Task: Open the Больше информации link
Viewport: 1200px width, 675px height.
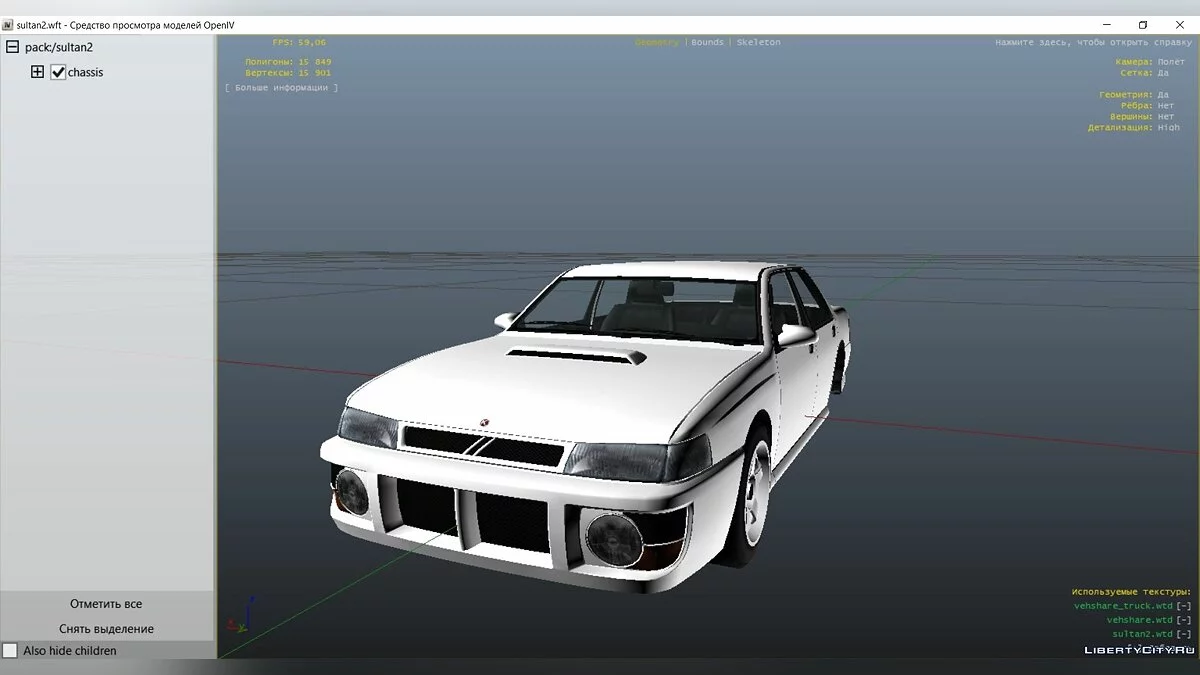Action: (x=281, y=88)
